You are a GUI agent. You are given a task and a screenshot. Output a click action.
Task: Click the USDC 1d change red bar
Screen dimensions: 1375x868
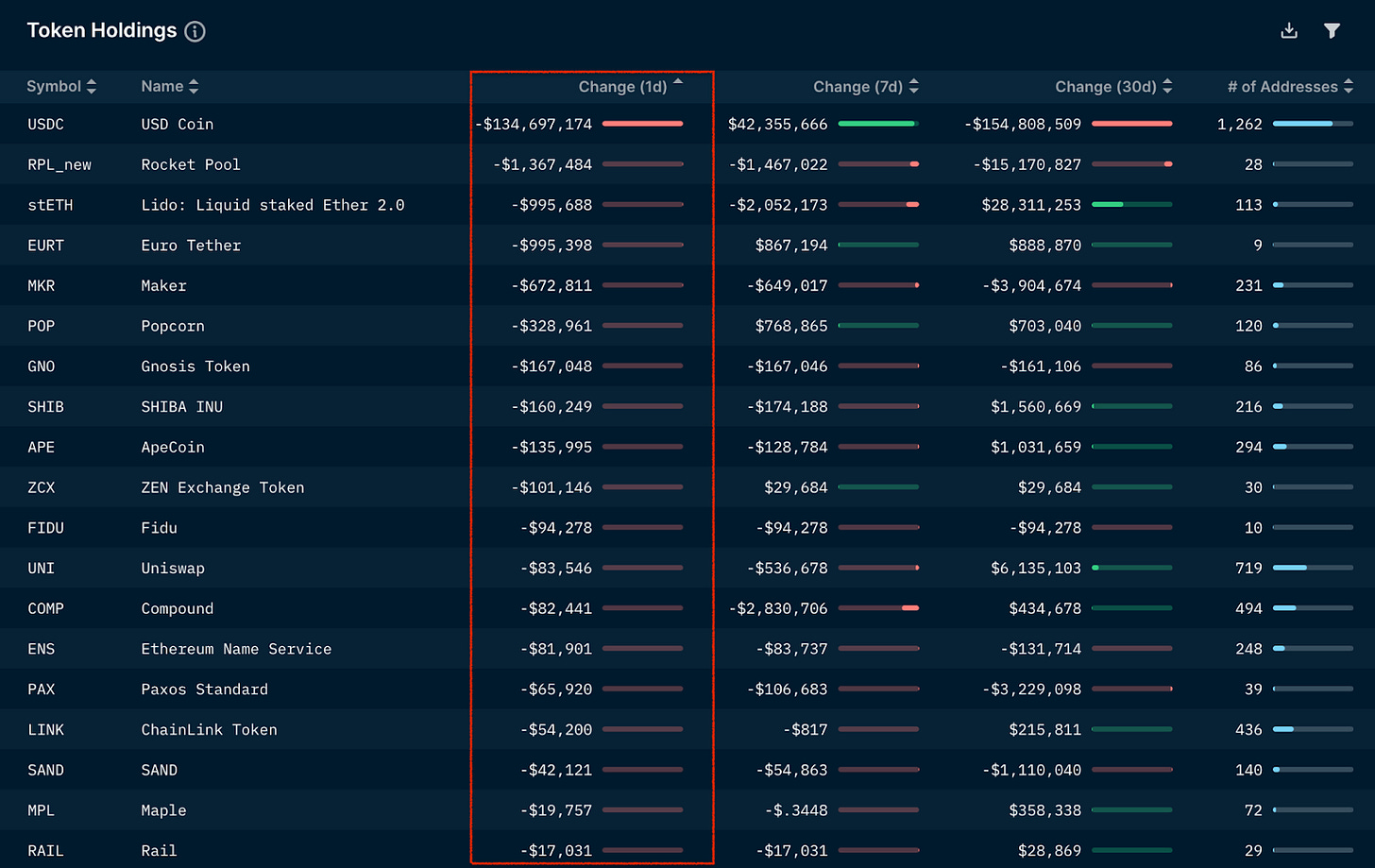(642, 124)
